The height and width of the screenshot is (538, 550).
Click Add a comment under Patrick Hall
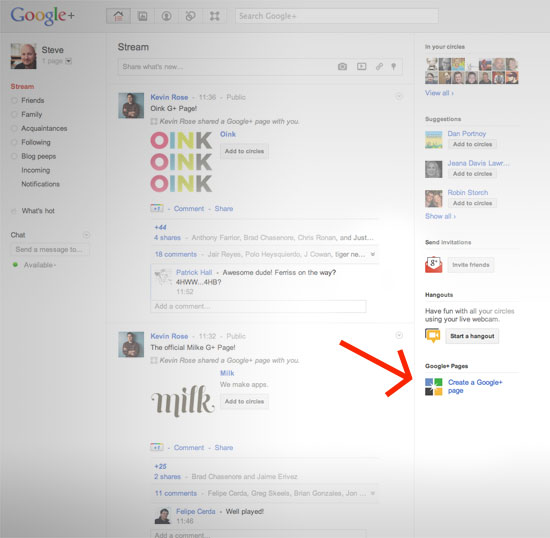pos(259,306)
